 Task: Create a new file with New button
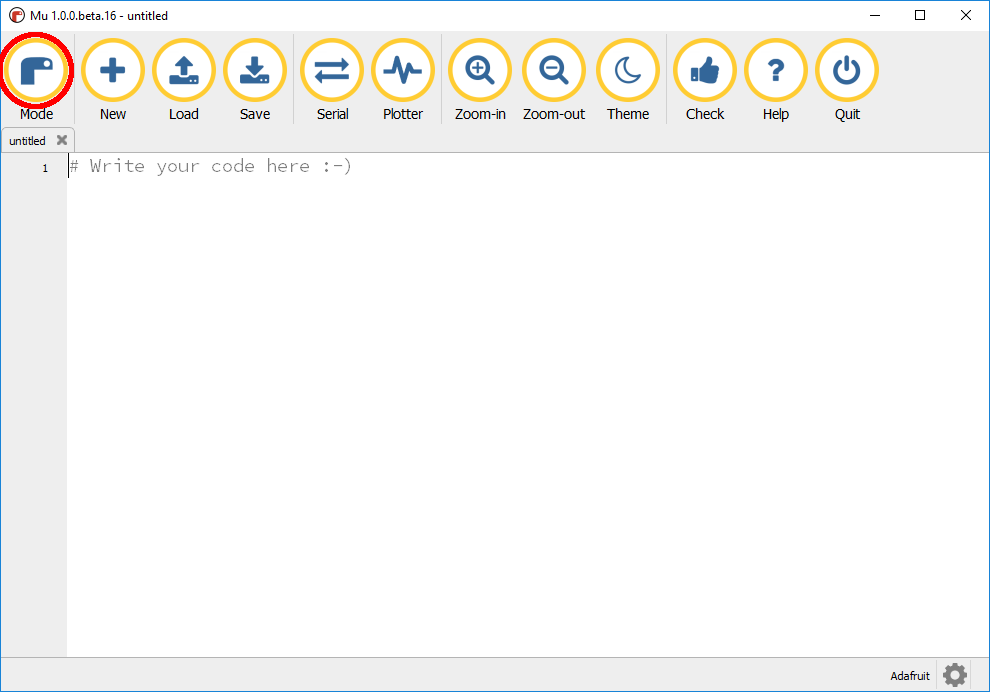(x=113, y=71)
